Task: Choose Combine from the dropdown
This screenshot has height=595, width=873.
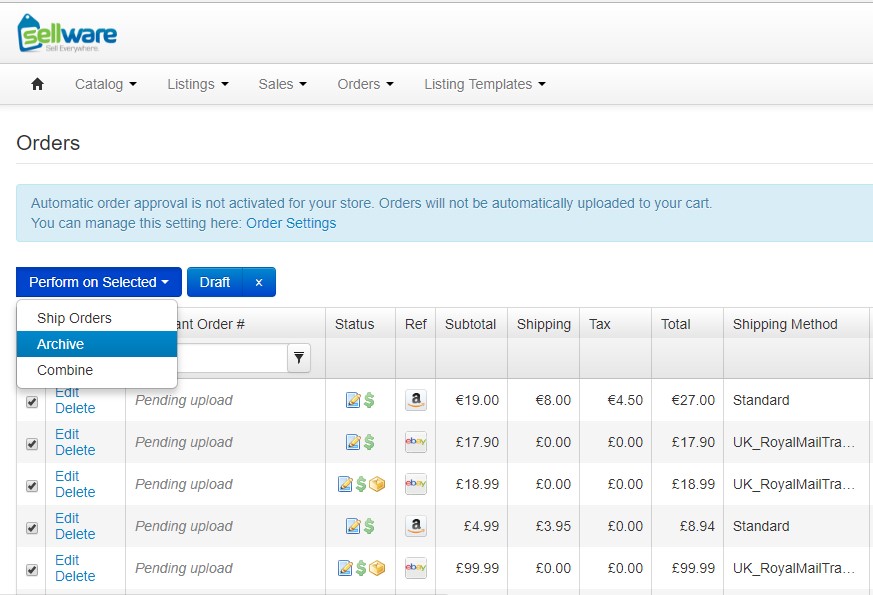Action: [97, 370]
